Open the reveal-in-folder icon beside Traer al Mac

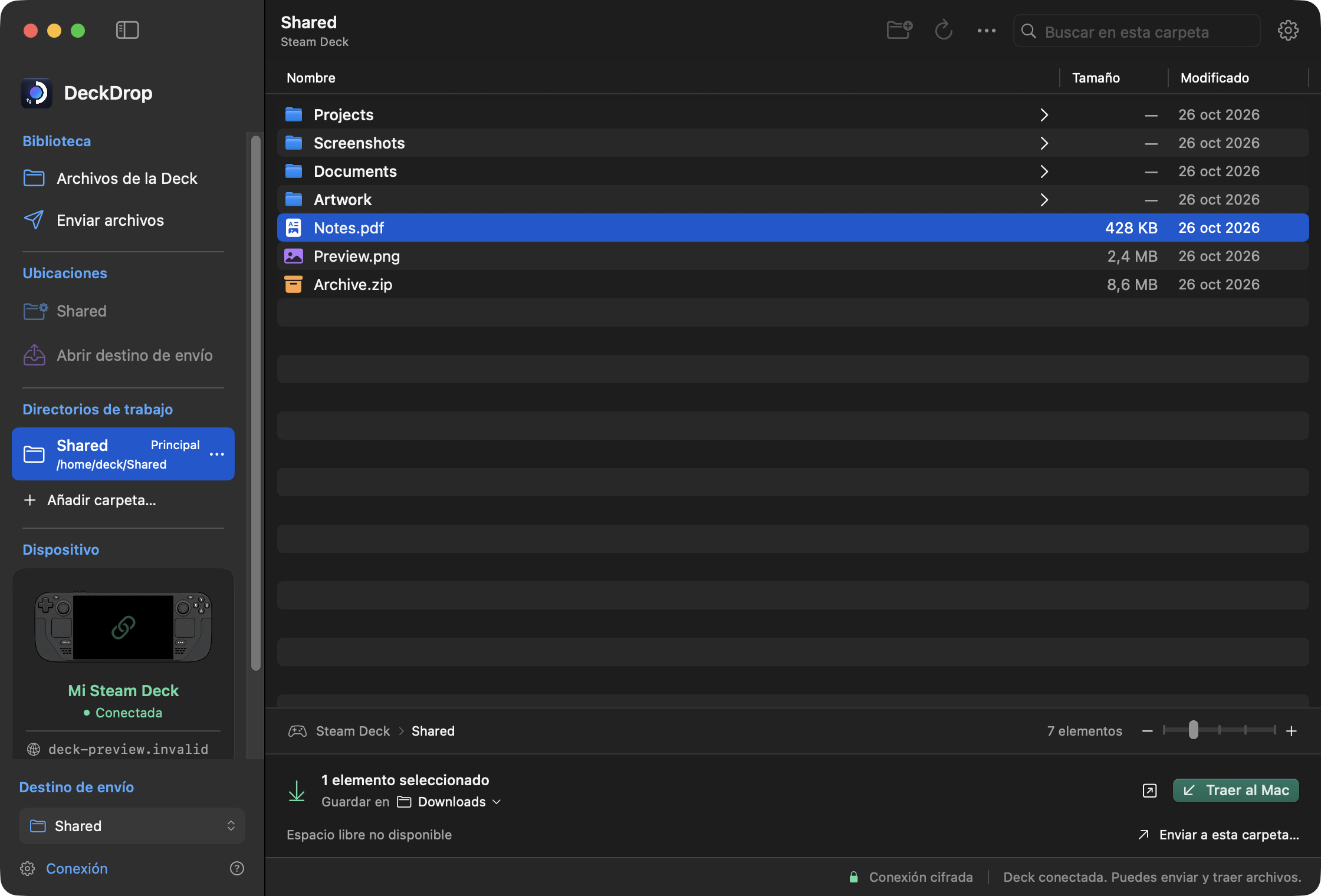pyautogui.click(x=1149, y=790)
